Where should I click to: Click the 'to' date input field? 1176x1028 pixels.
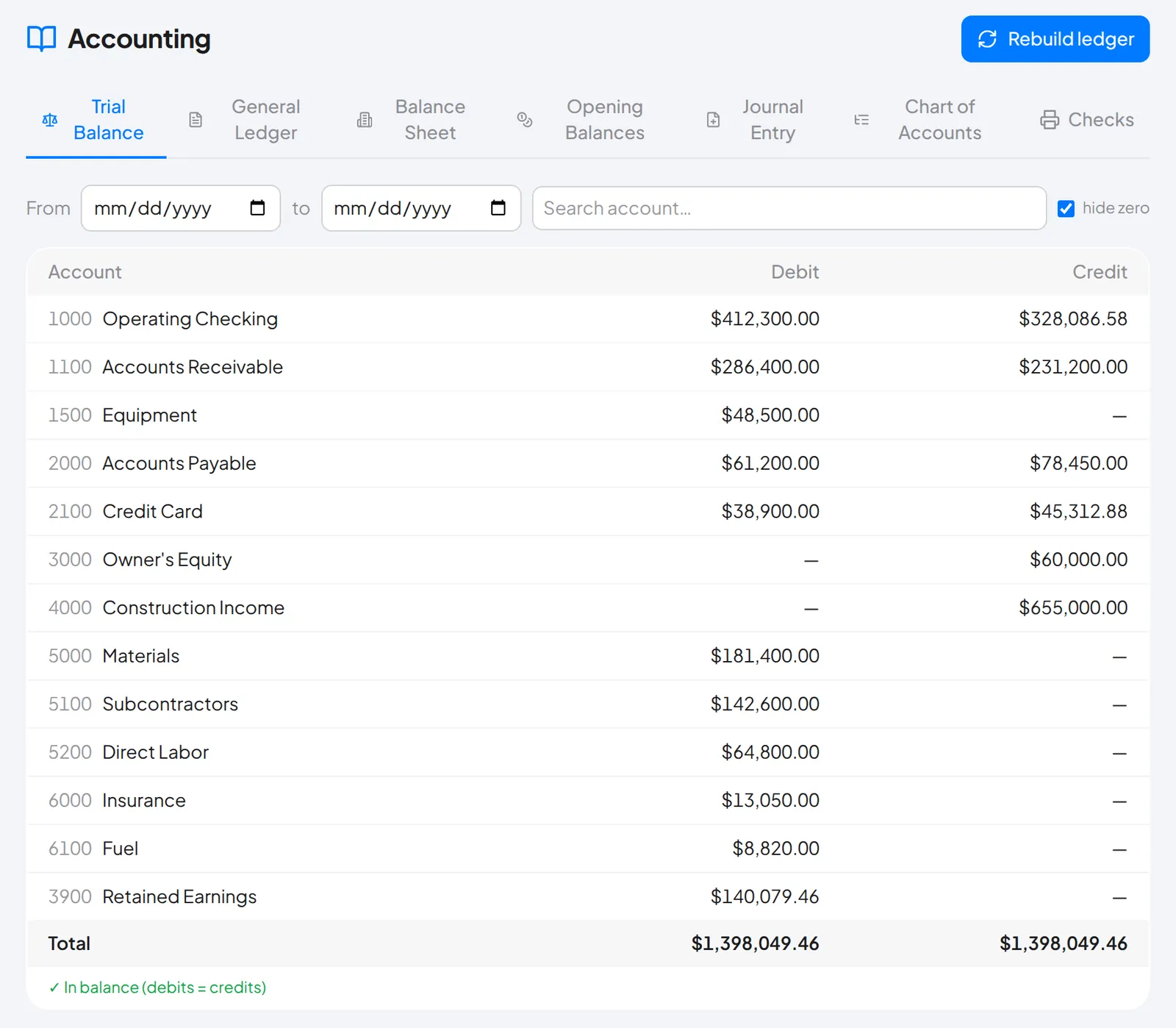(421, 208)
